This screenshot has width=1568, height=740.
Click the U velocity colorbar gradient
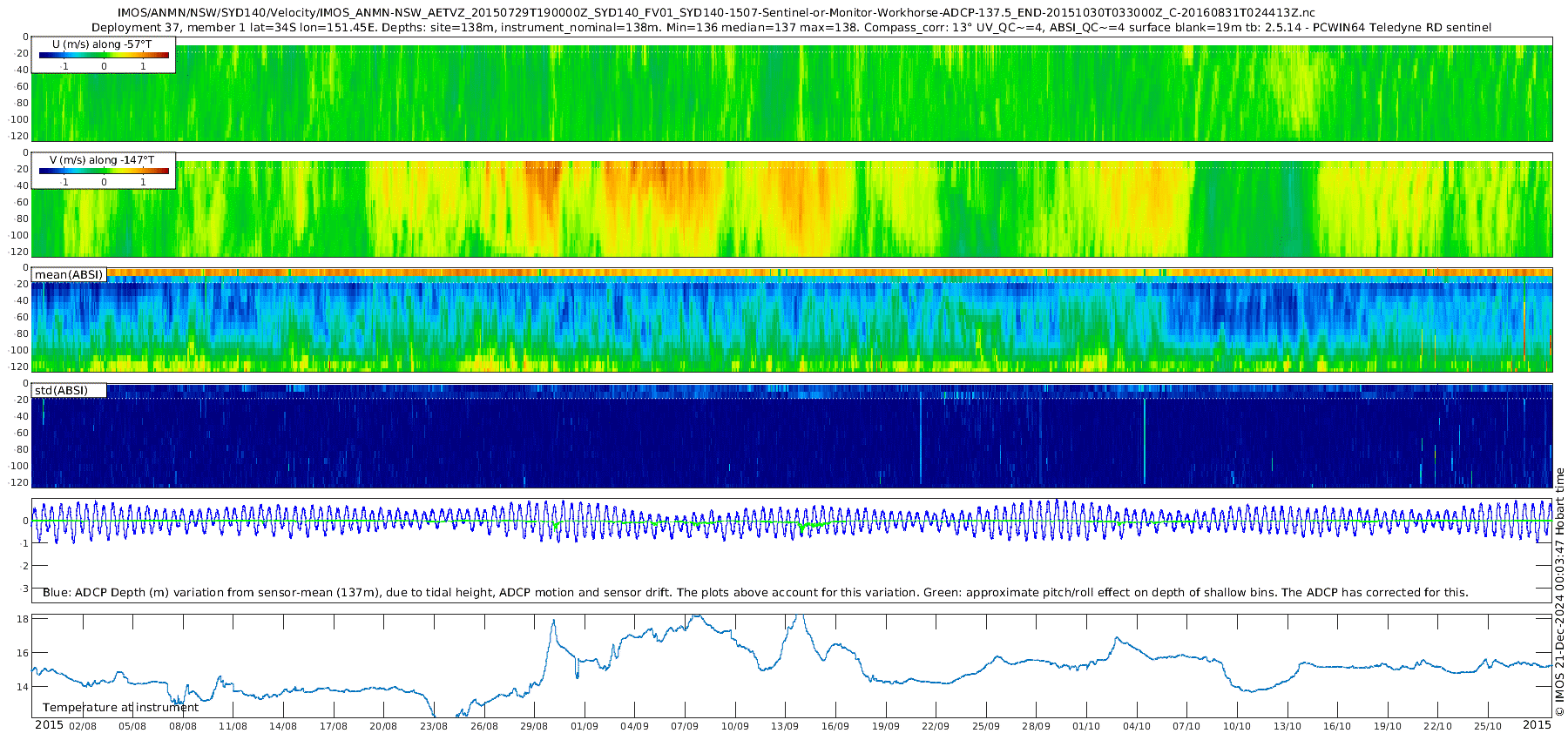click(x=104, y=55)
